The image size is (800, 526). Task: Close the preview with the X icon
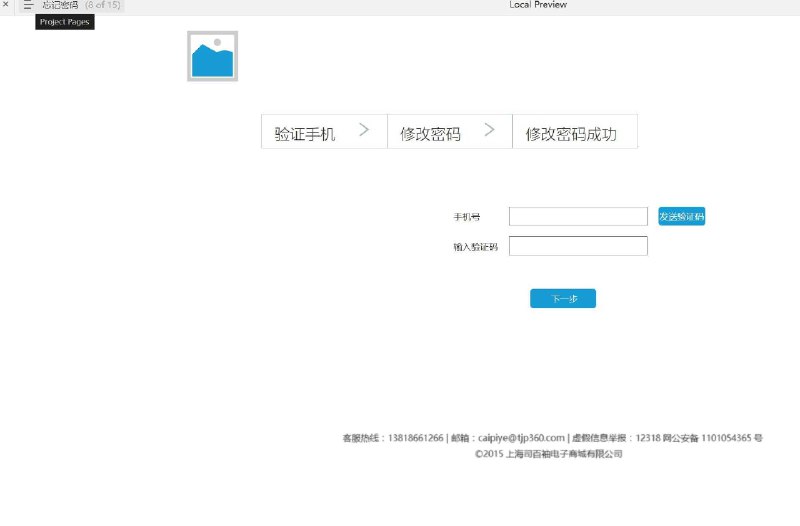6,4
